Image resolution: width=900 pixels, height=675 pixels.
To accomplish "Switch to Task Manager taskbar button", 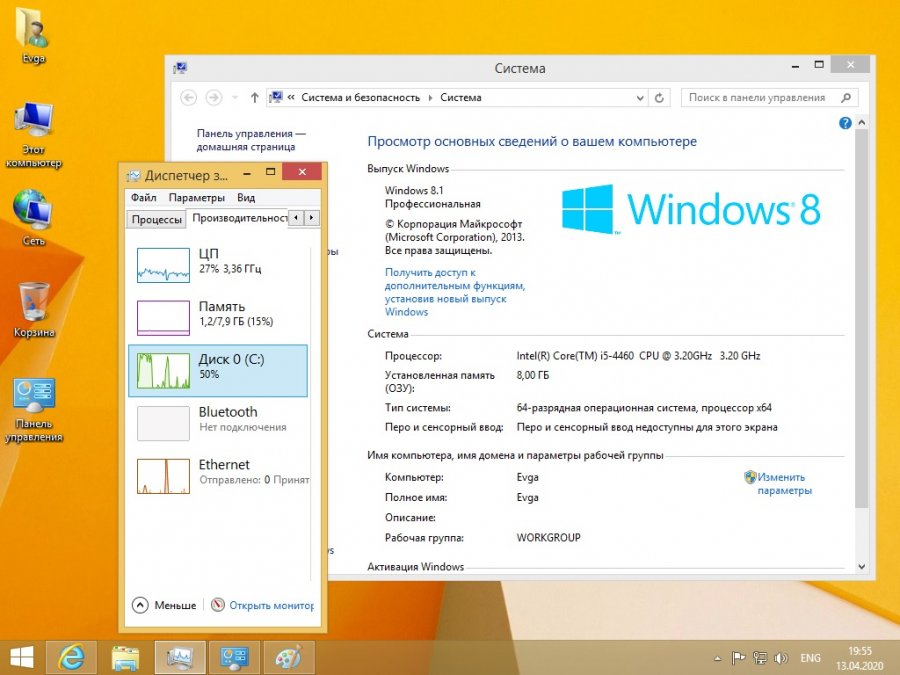I will coord(180,657).
